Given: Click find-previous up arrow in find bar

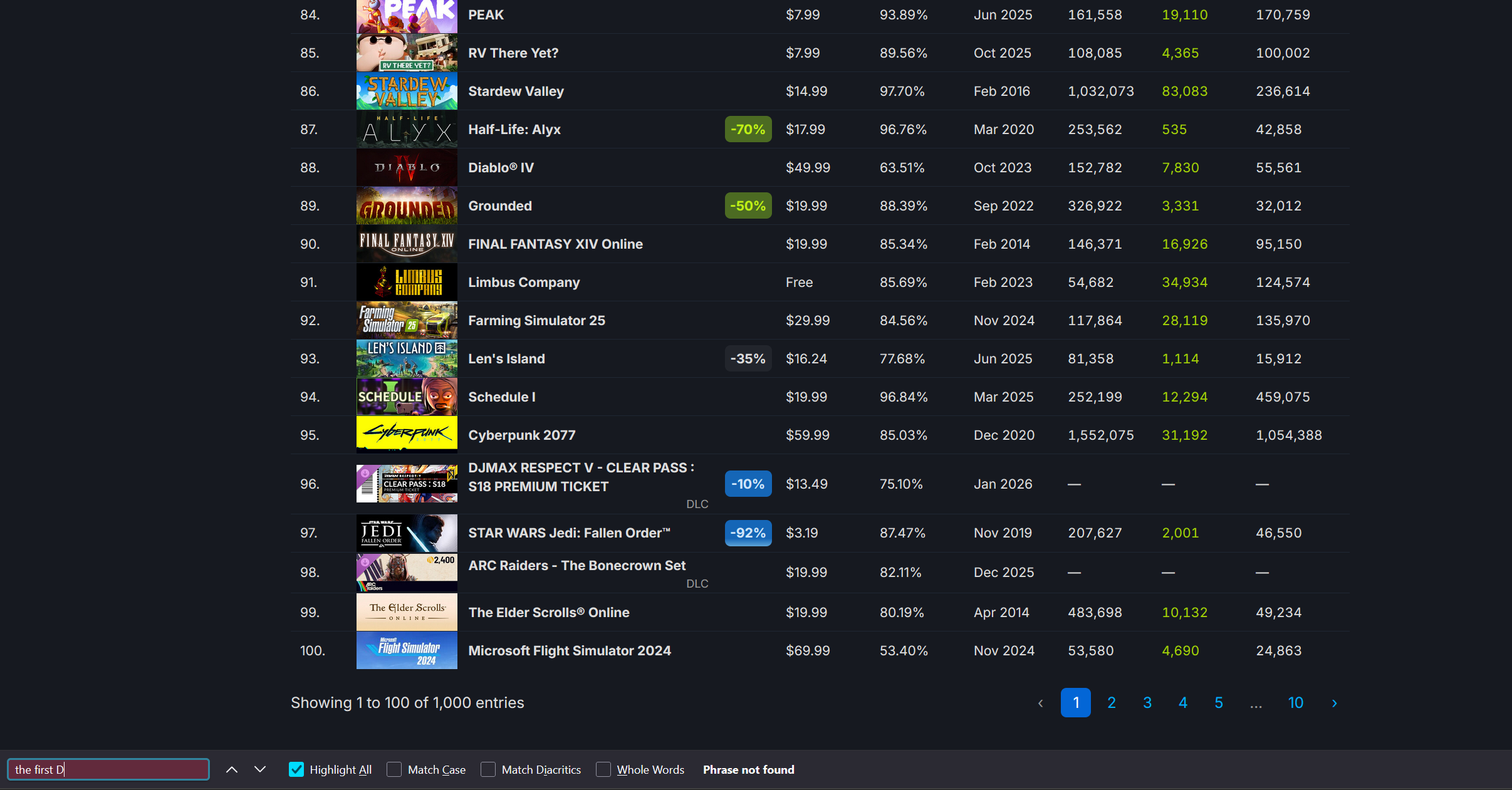Looking at the screenshot, I should [231, 769].
